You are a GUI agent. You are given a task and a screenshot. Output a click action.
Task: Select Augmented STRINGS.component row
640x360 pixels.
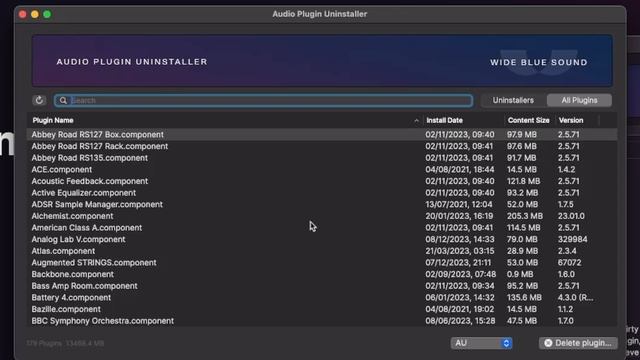pyautogui.click(x=322, y=262)
